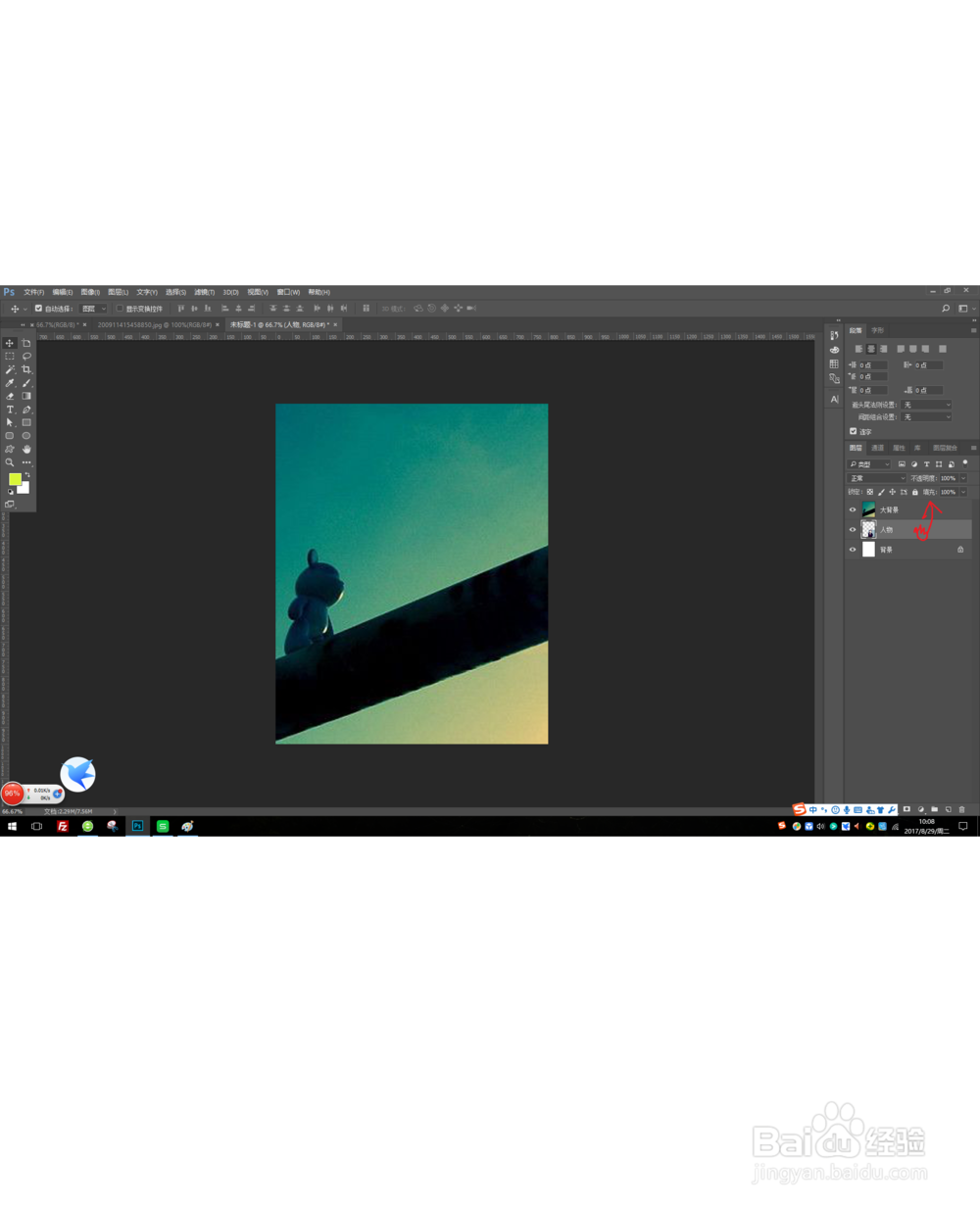Screen dimensions: 980x1206
Task: Select the Lasso tool
Action: 26,357
